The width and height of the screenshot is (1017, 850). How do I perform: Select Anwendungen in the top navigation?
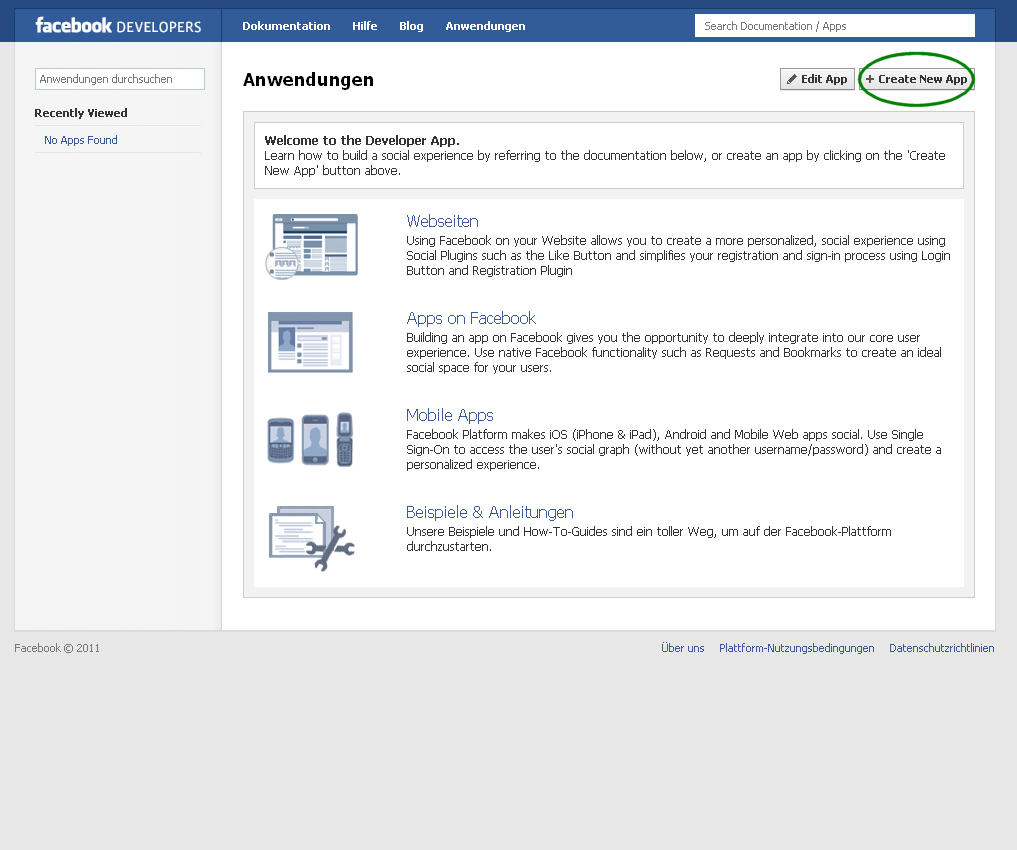coord(485,26)
